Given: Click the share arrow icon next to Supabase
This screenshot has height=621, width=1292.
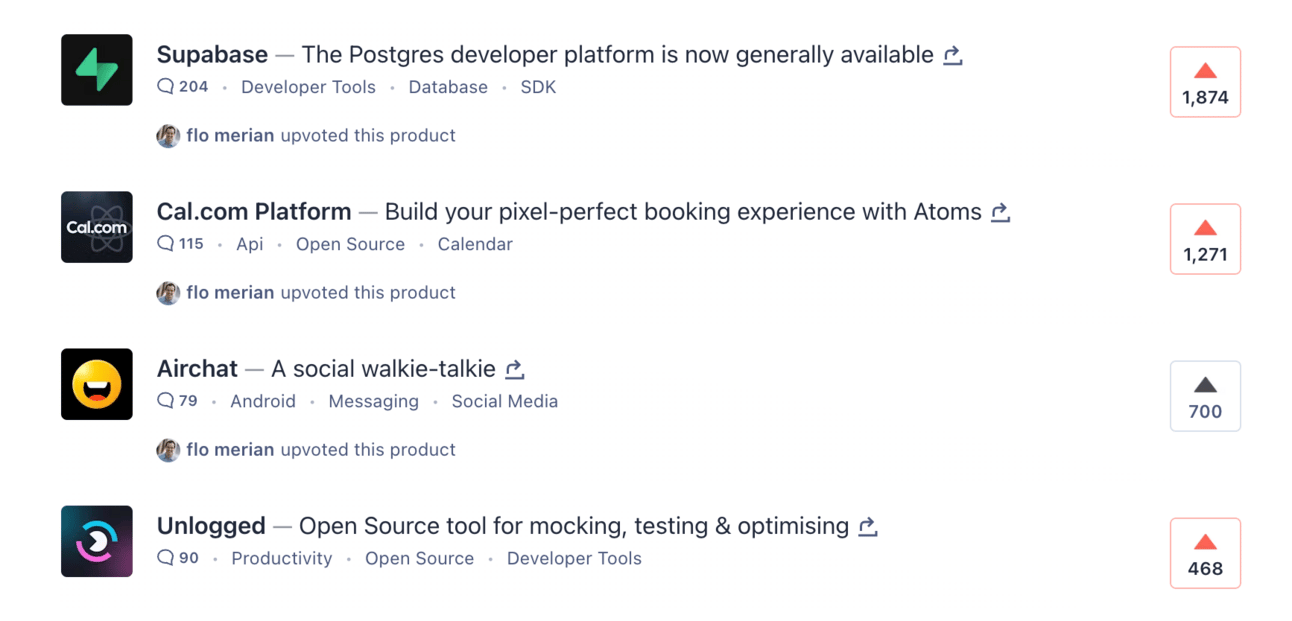Looking at the screenshot, I should (x=953, y=55).
